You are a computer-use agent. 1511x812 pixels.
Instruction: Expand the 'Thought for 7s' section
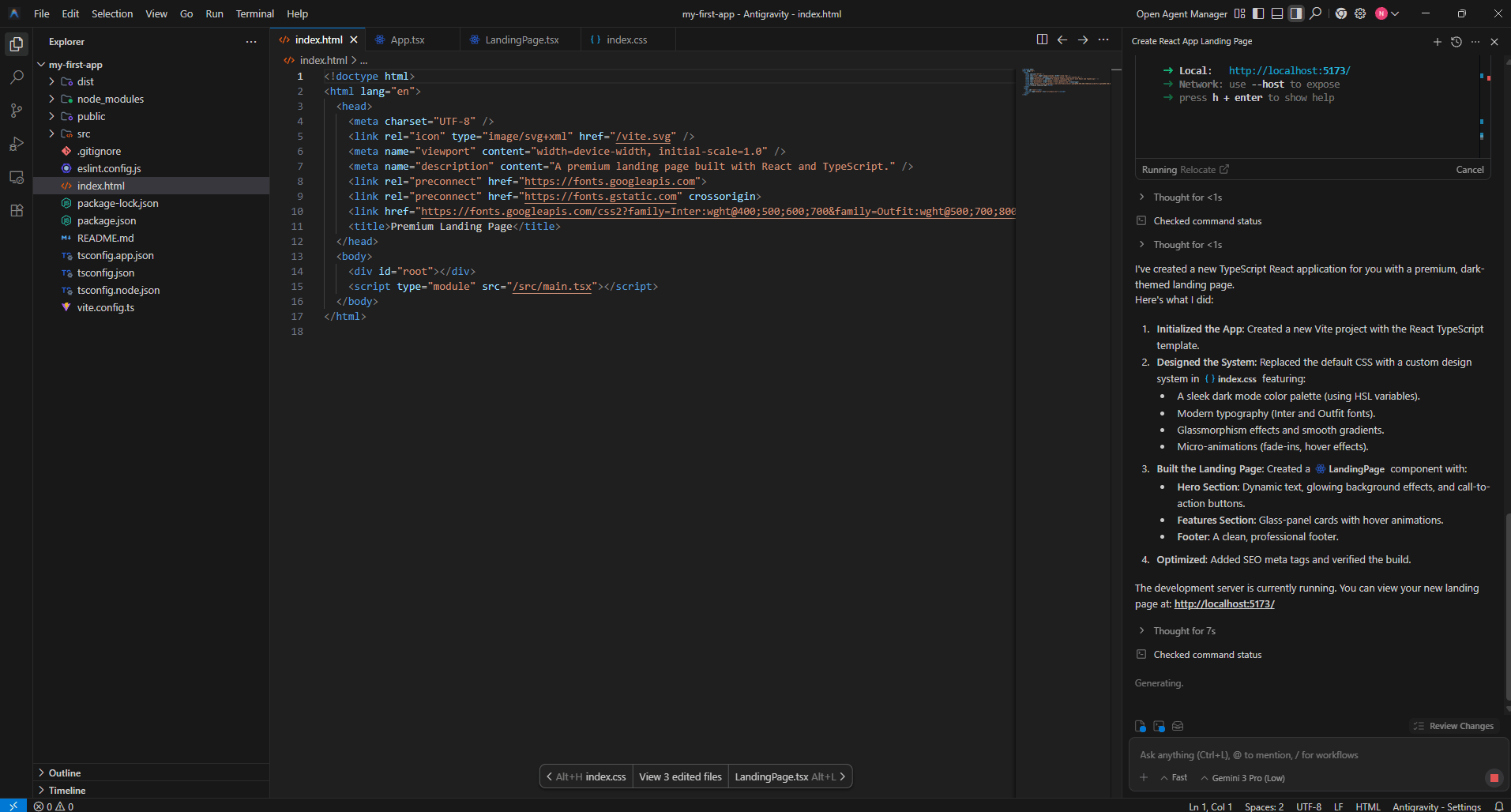1184,631
